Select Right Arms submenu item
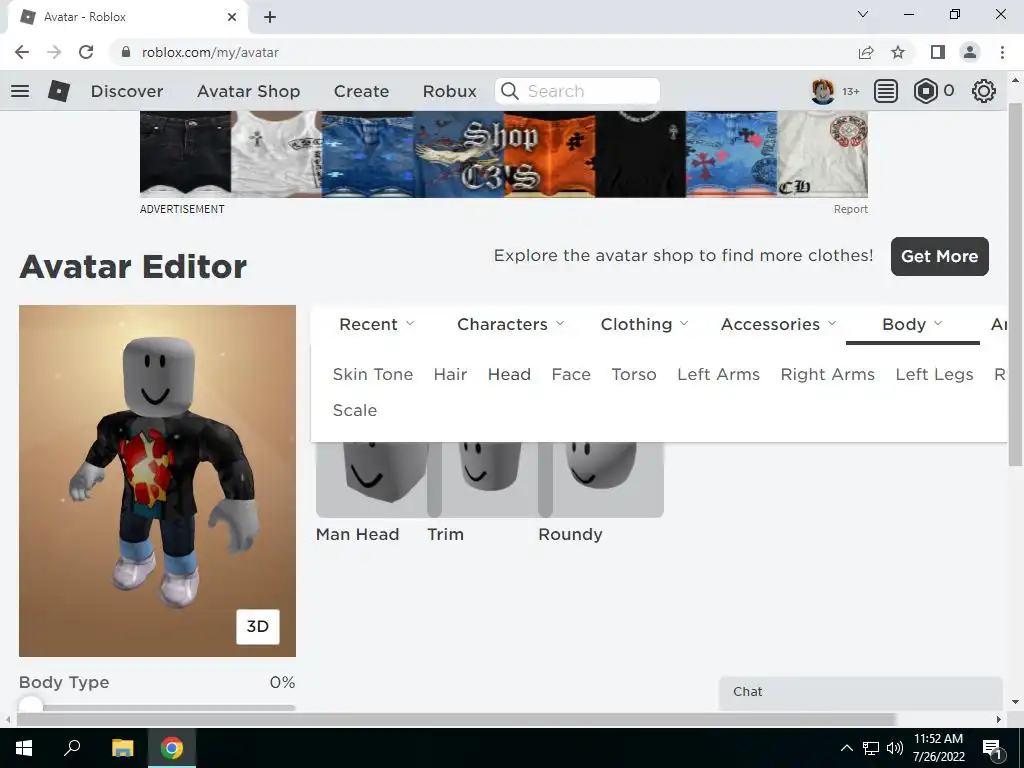Screen dimensions: 1024x768 click(827, 375)
